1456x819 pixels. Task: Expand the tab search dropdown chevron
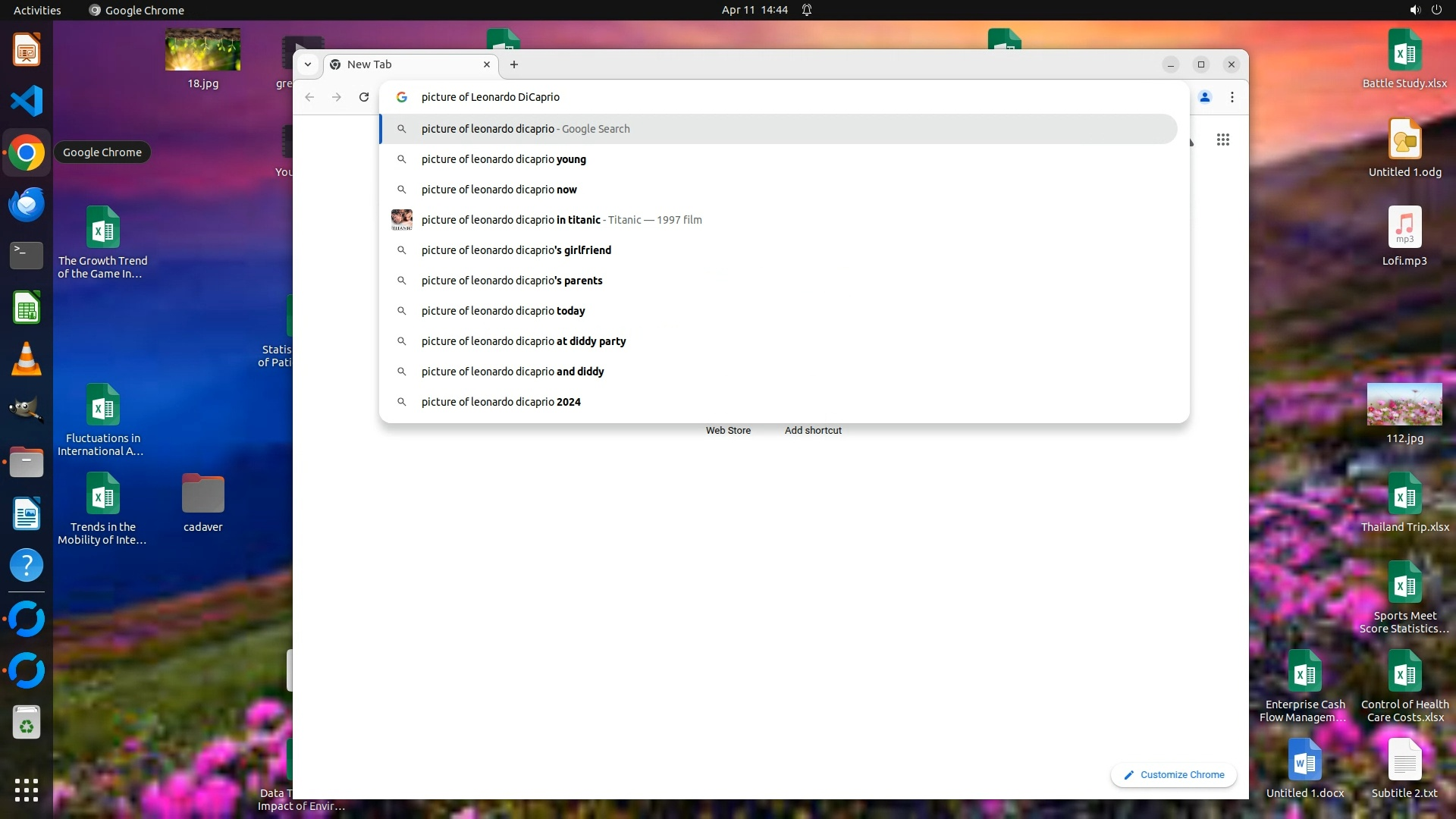[308, 64]
